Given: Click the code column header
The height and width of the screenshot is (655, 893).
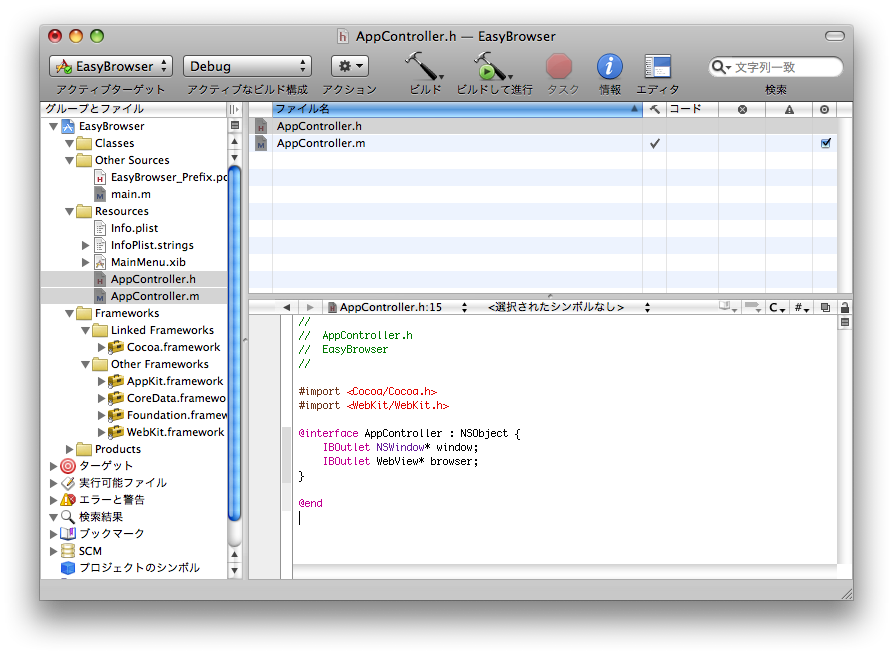Looking at the screenshot, I should point(692,109).
